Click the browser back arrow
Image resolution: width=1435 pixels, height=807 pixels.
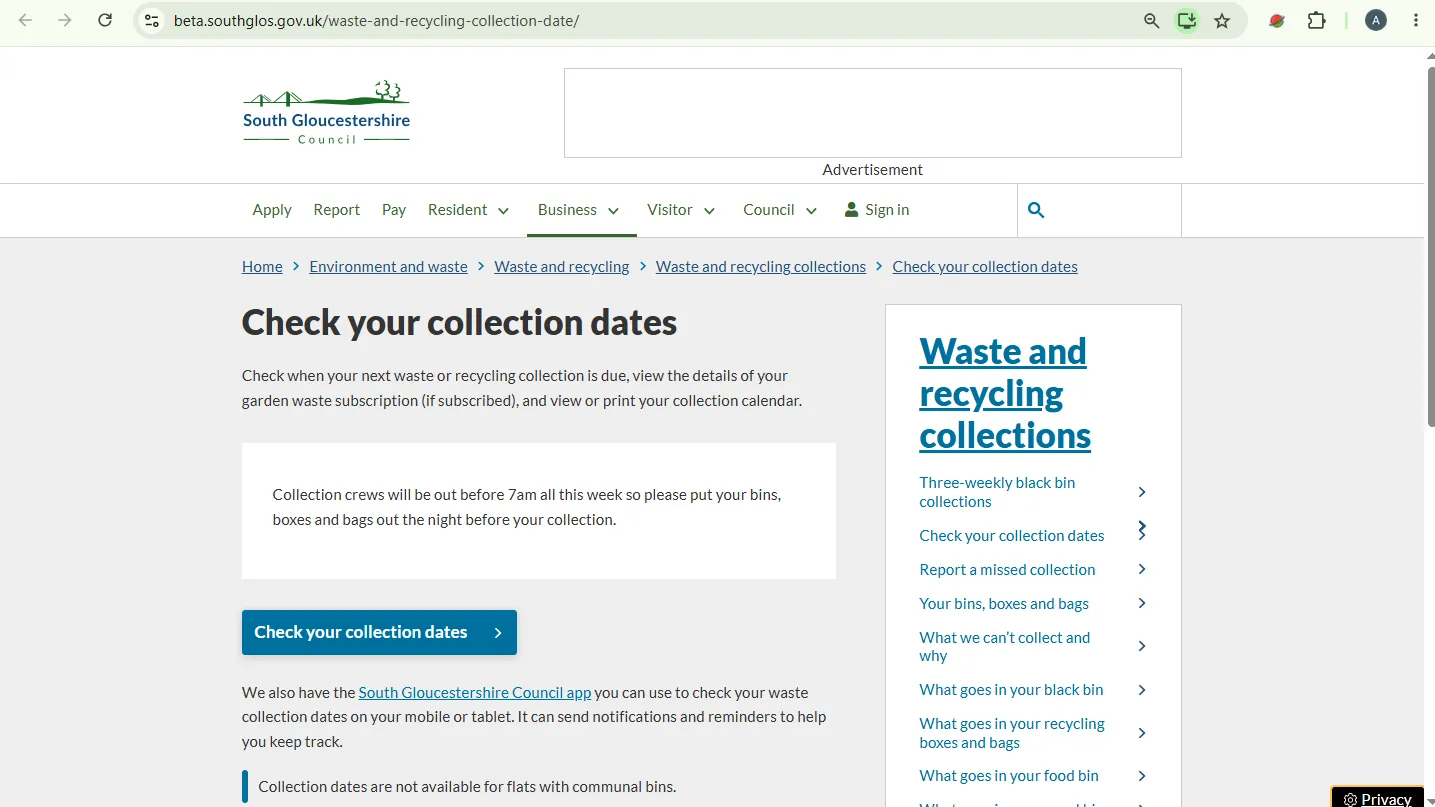pyautogui.click(x=26, y=20)
